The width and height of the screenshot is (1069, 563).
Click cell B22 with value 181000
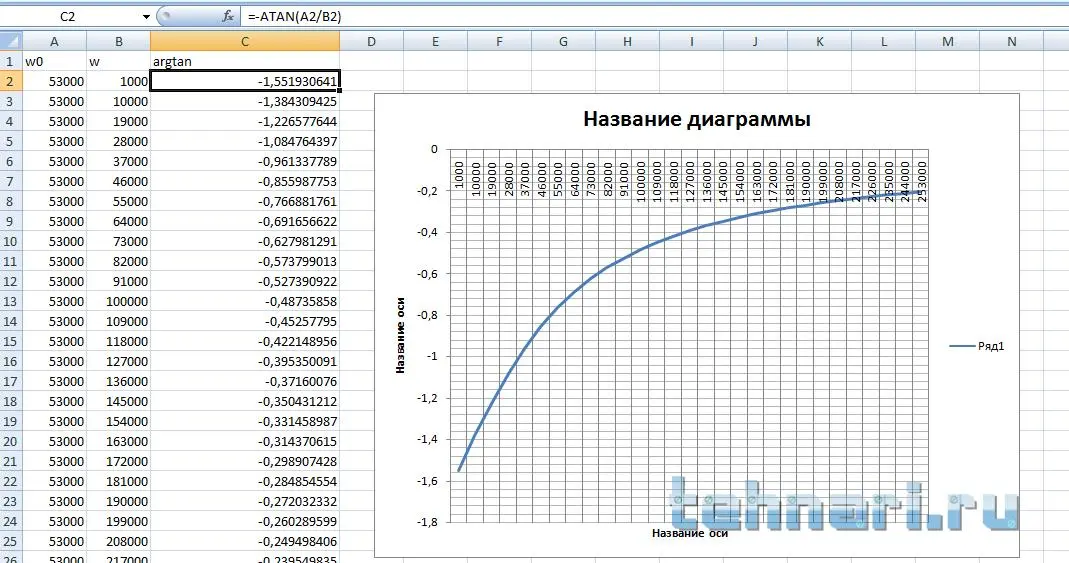(x=119, y=481)
